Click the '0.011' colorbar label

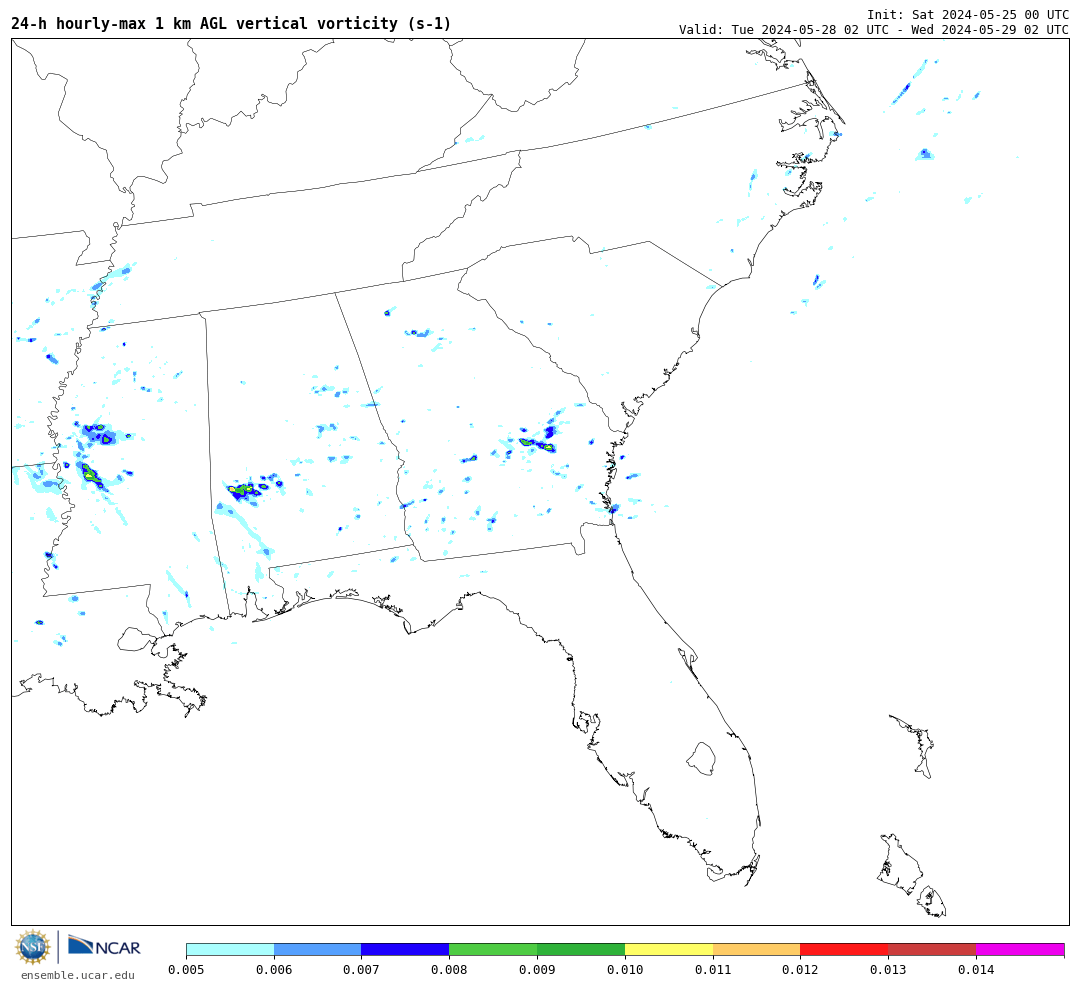pos(713,969)
